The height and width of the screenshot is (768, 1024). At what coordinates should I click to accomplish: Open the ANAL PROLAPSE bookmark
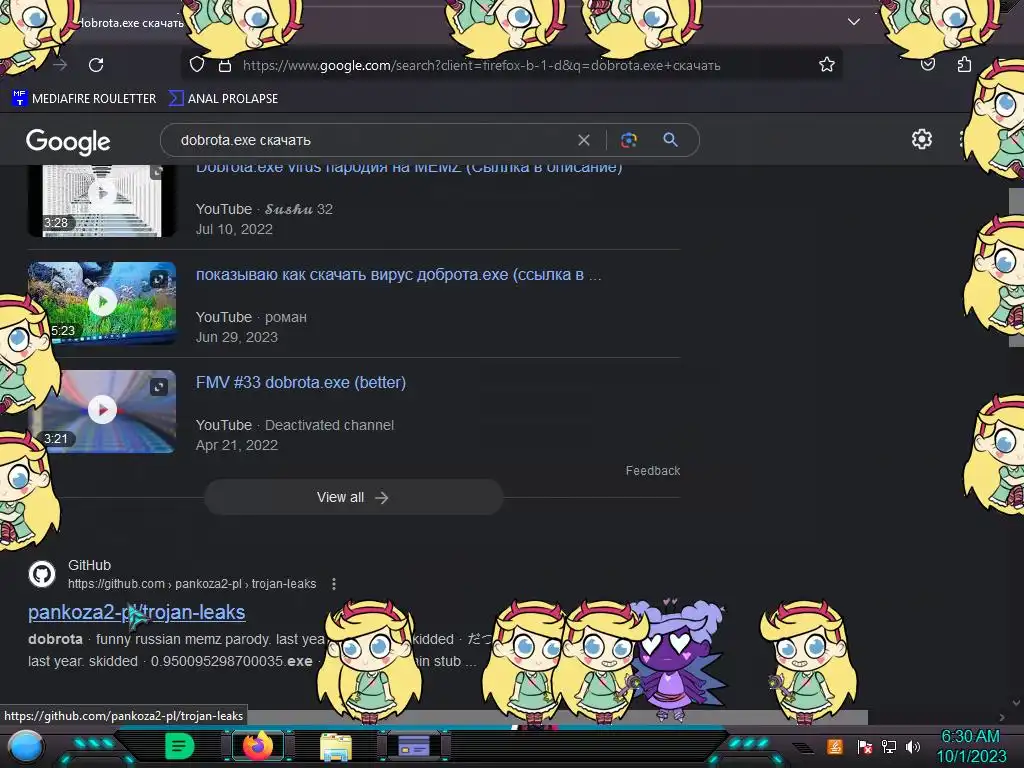click(223, 99)
